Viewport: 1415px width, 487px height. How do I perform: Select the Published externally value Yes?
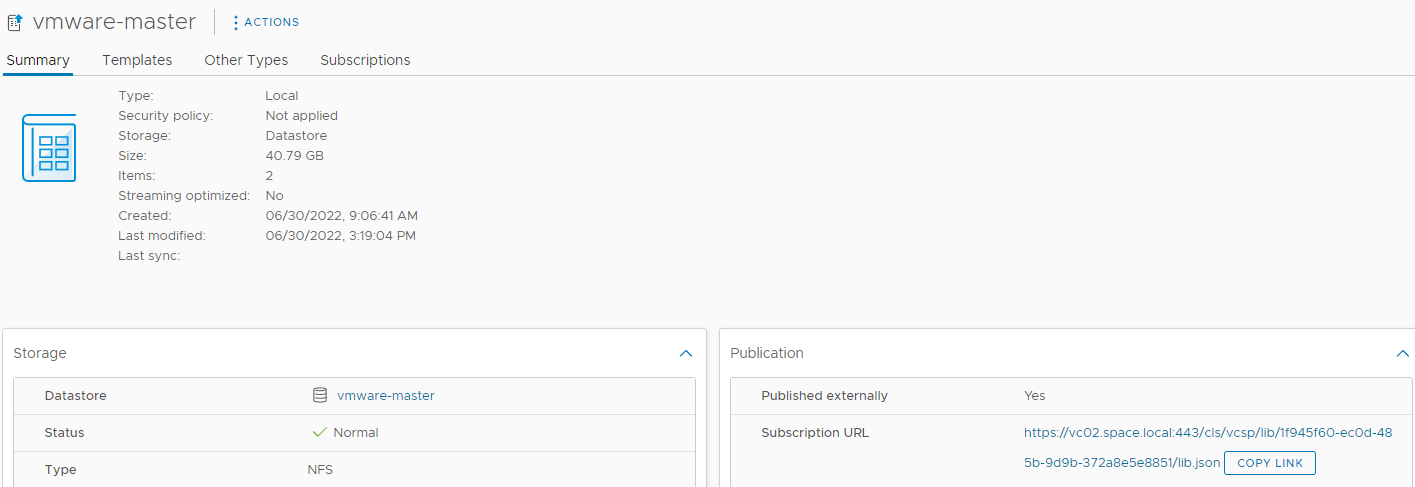1035,396
